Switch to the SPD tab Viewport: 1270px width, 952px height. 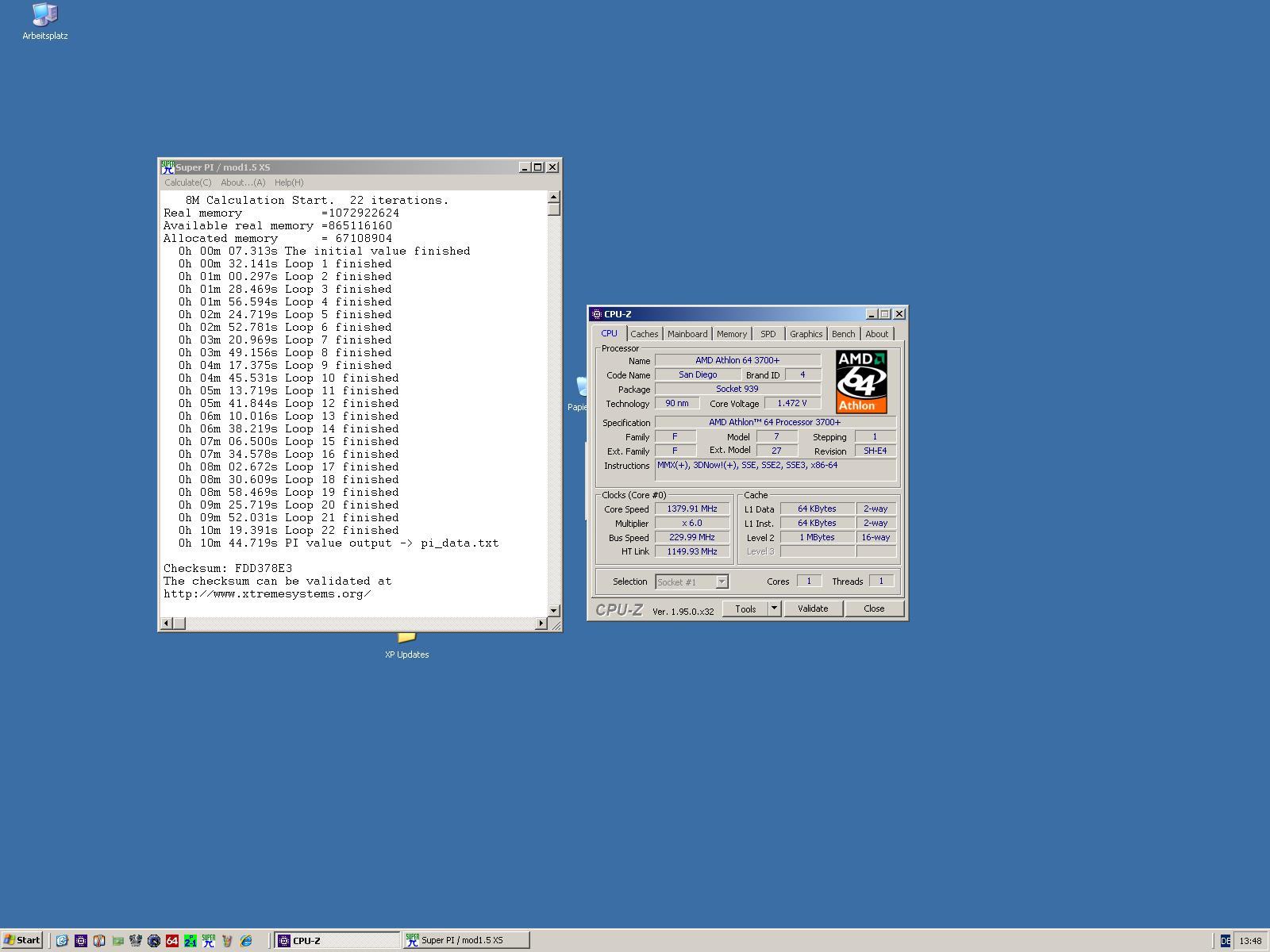tap(768, 334)
